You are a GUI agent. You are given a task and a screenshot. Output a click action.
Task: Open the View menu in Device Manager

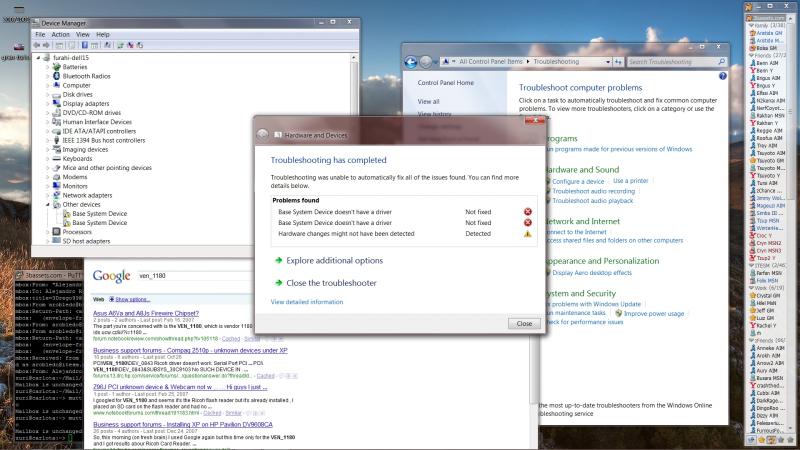pyautogui.click(x=82, y=34)
